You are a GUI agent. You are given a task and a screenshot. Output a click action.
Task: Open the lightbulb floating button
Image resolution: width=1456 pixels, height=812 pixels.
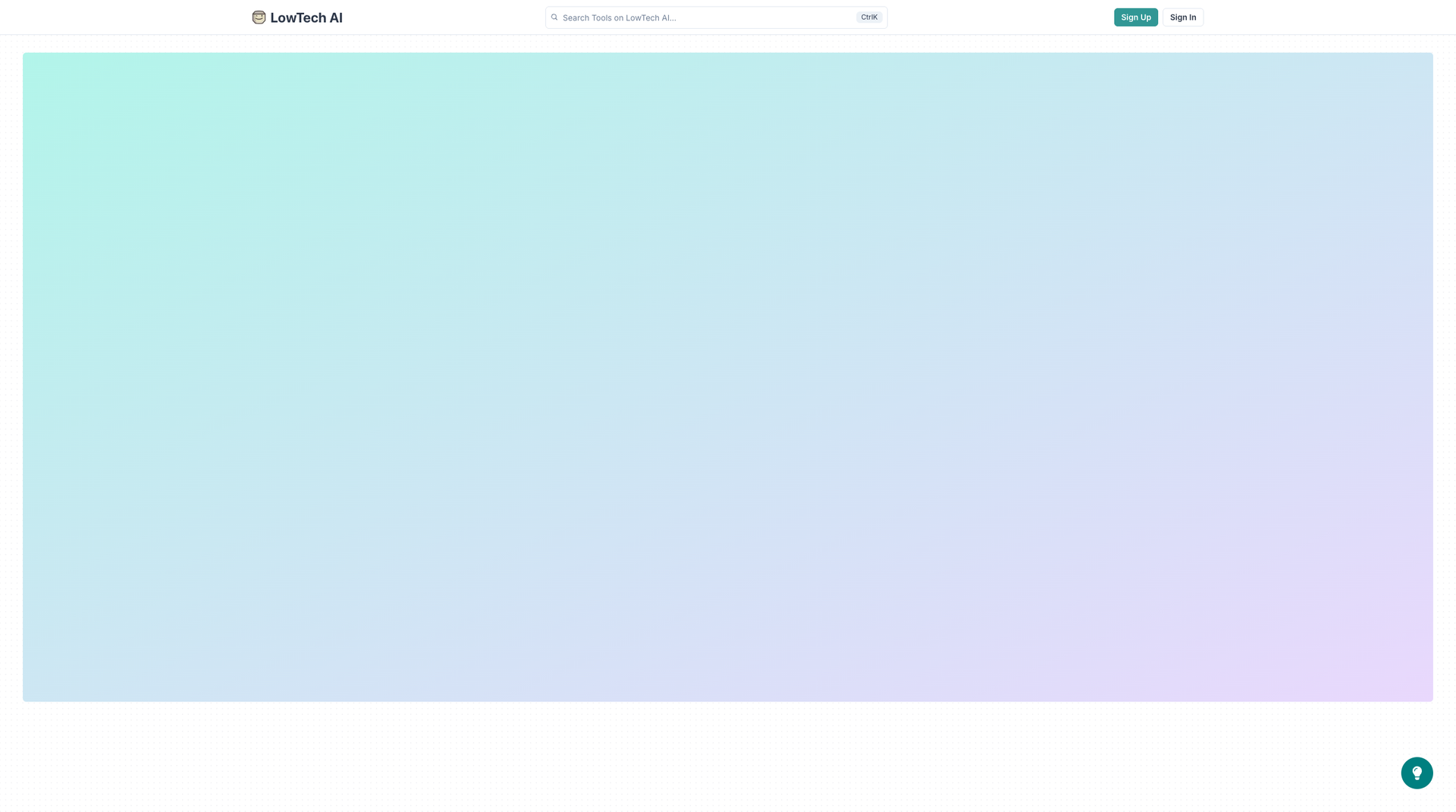click(x=1416, y=773)
